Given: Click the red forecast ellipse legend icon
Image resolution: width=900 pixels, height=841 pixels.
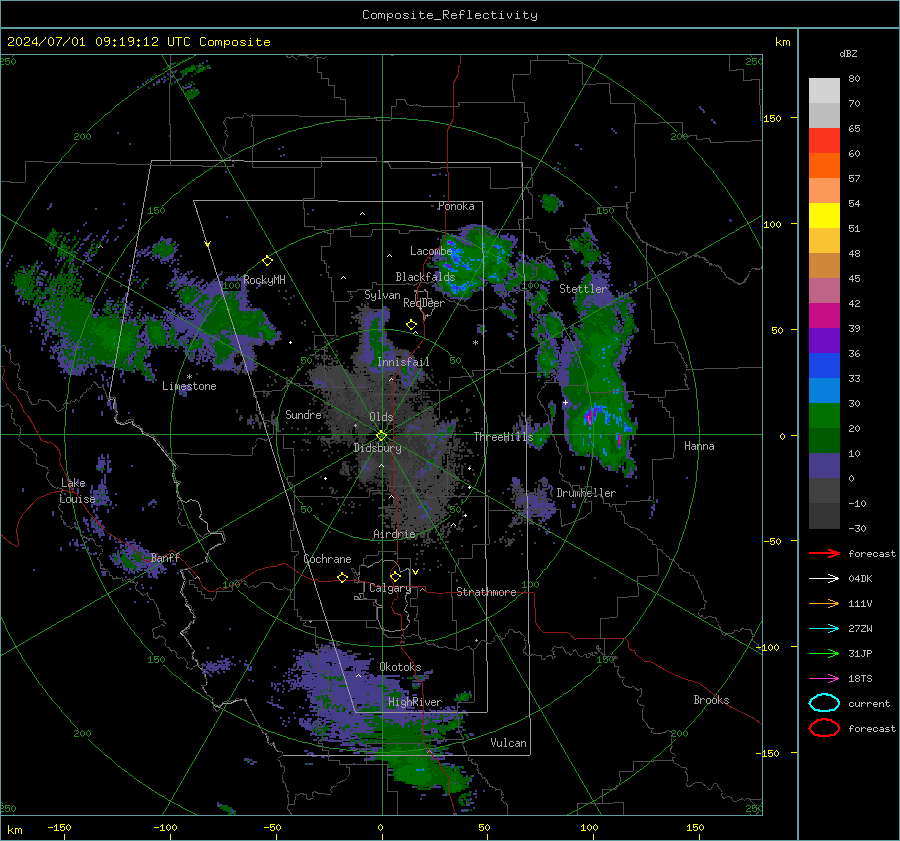Looking at the screenshot, I should click(x=824, y=728).
